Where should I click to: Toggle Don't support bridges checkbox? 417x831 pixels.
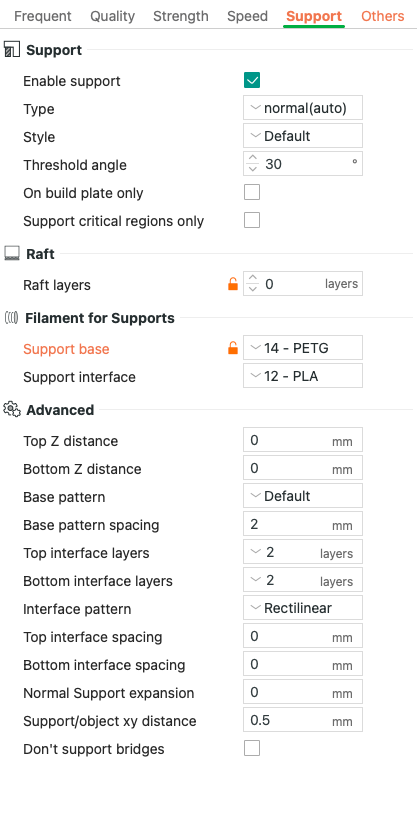click(252, 748)
